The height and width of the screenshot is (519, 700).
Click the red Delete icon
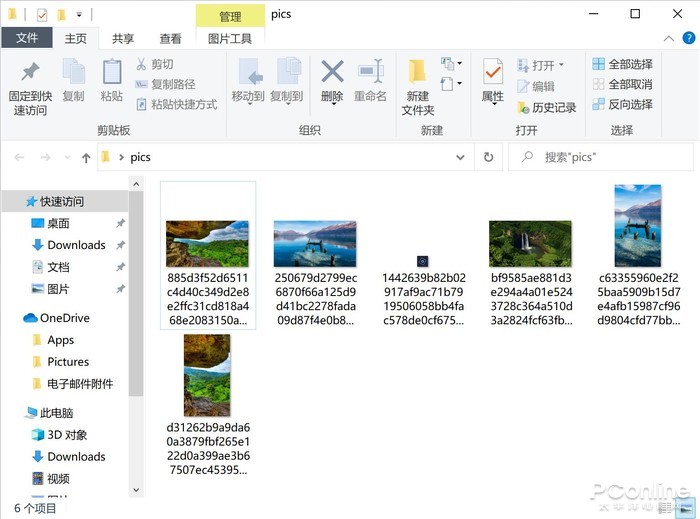tap(332, 73)
